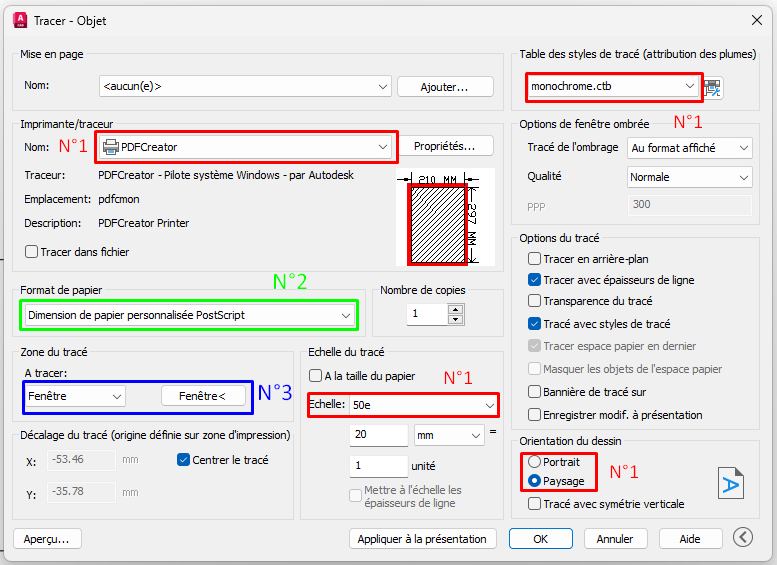This screenshot has width=777, height=565.
Task: Open printer Propriétés... button
Action: [x=445, y=146]
